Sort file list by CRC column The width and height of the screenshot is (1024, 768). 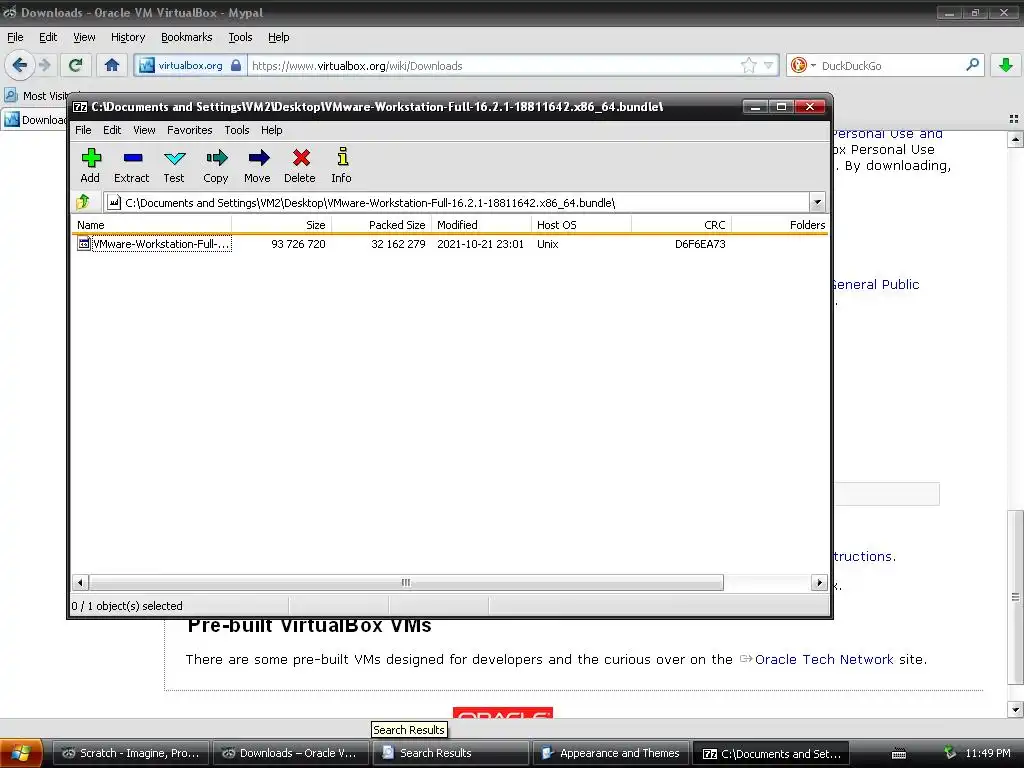681,225
